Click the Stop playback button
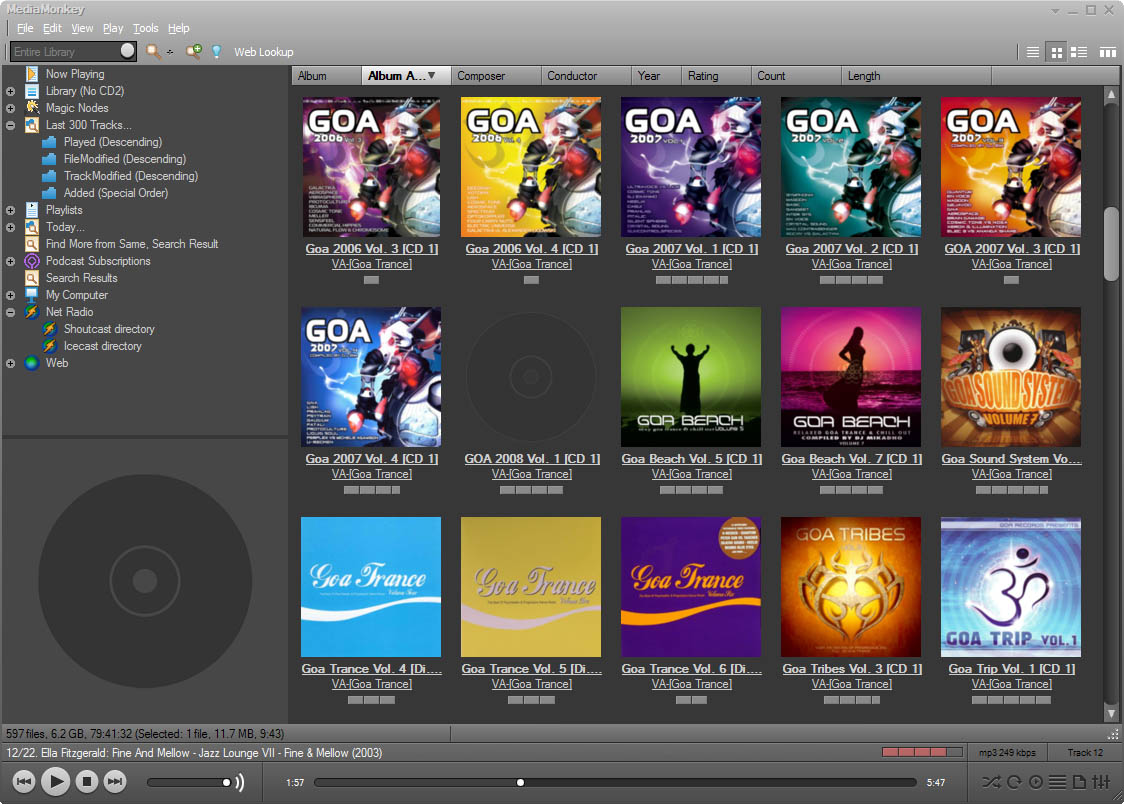The width and height of the screenshot is (1124, 804). (87, 782)
